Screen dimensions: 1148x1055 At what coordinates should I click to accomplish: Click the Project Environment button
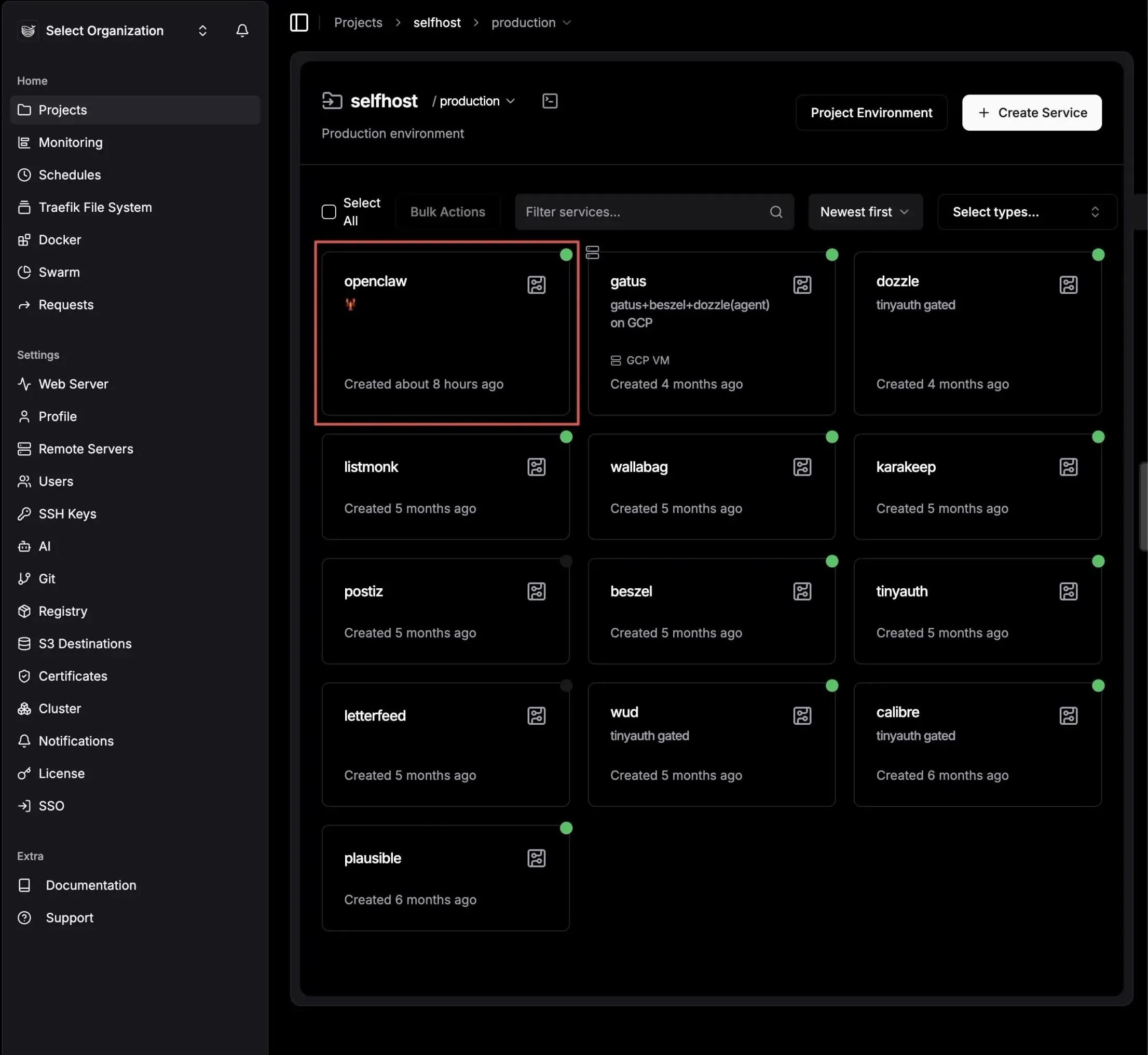click(x=871, y=113)
